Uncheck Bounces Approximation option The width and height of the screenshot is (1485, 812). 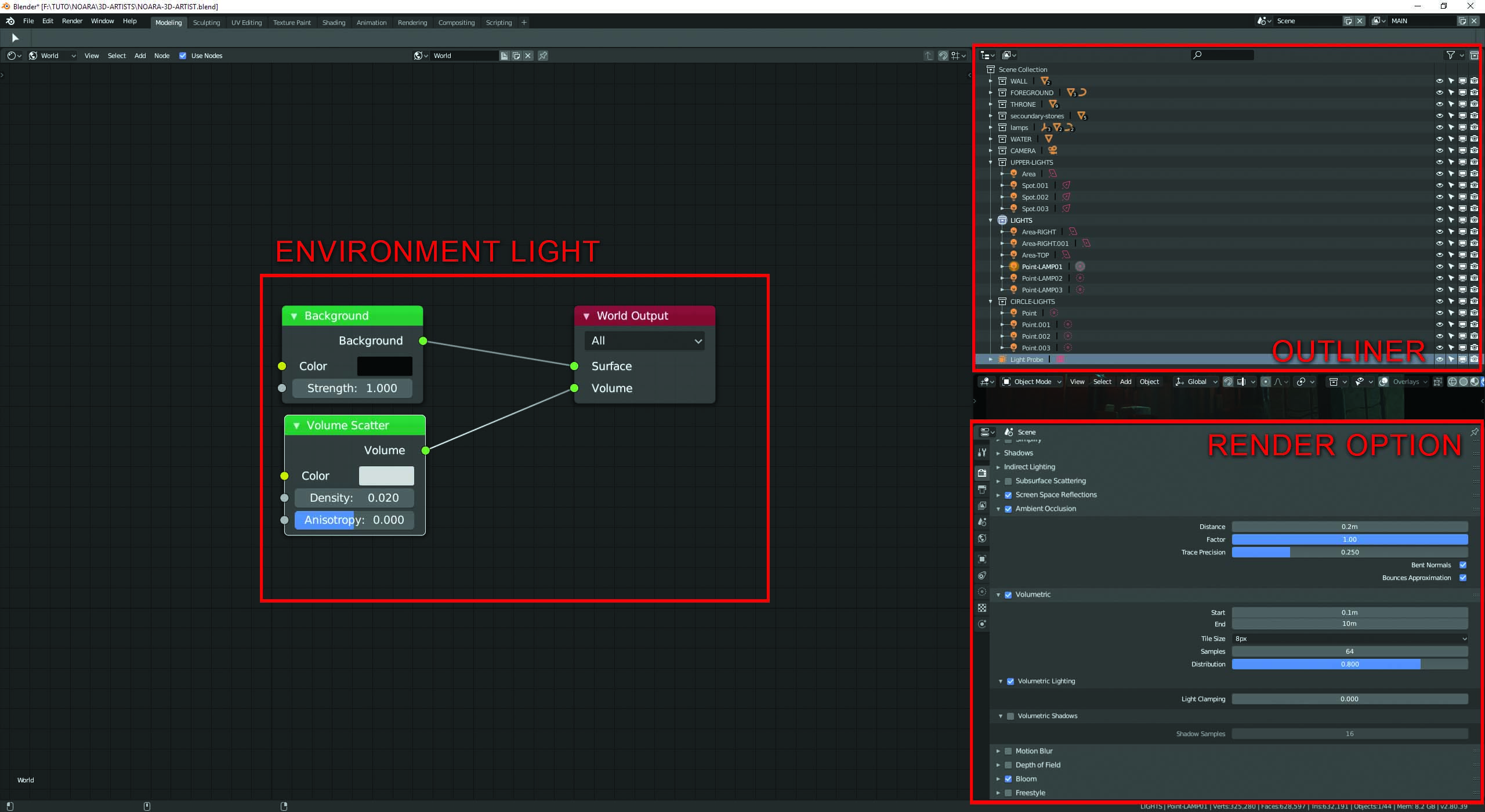click(1463, 578)
